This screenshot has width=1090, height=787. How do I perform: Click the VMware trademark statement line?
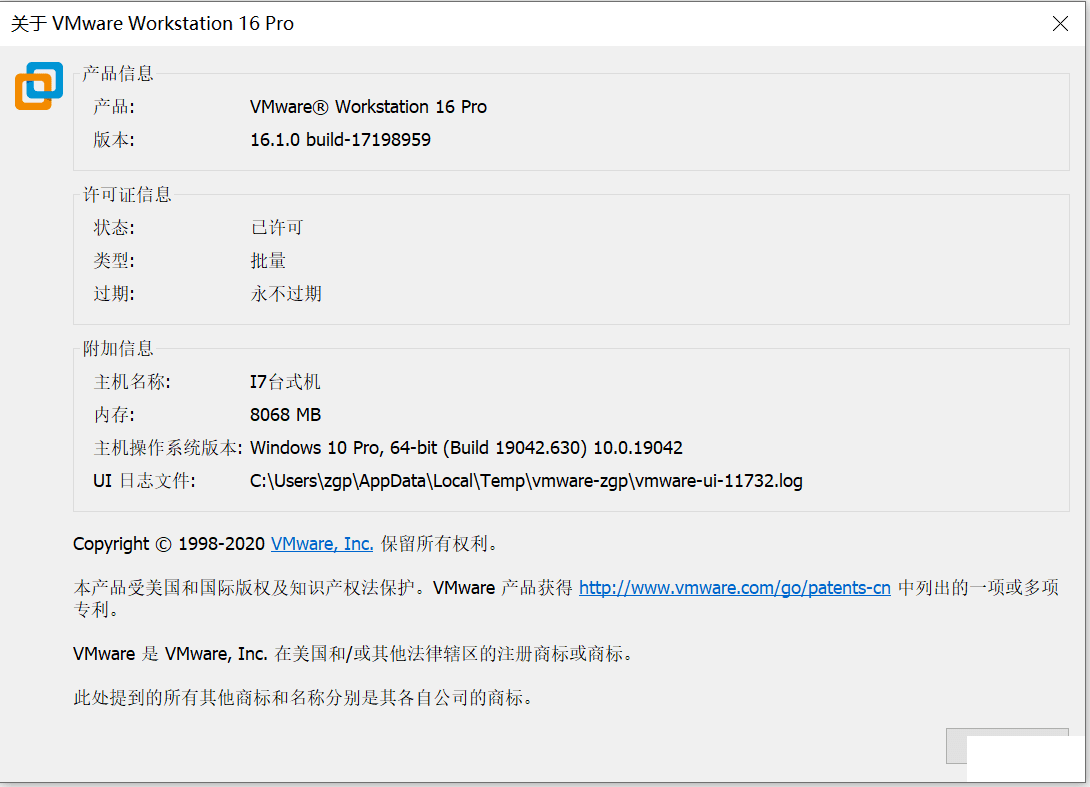tap(353, 654)
